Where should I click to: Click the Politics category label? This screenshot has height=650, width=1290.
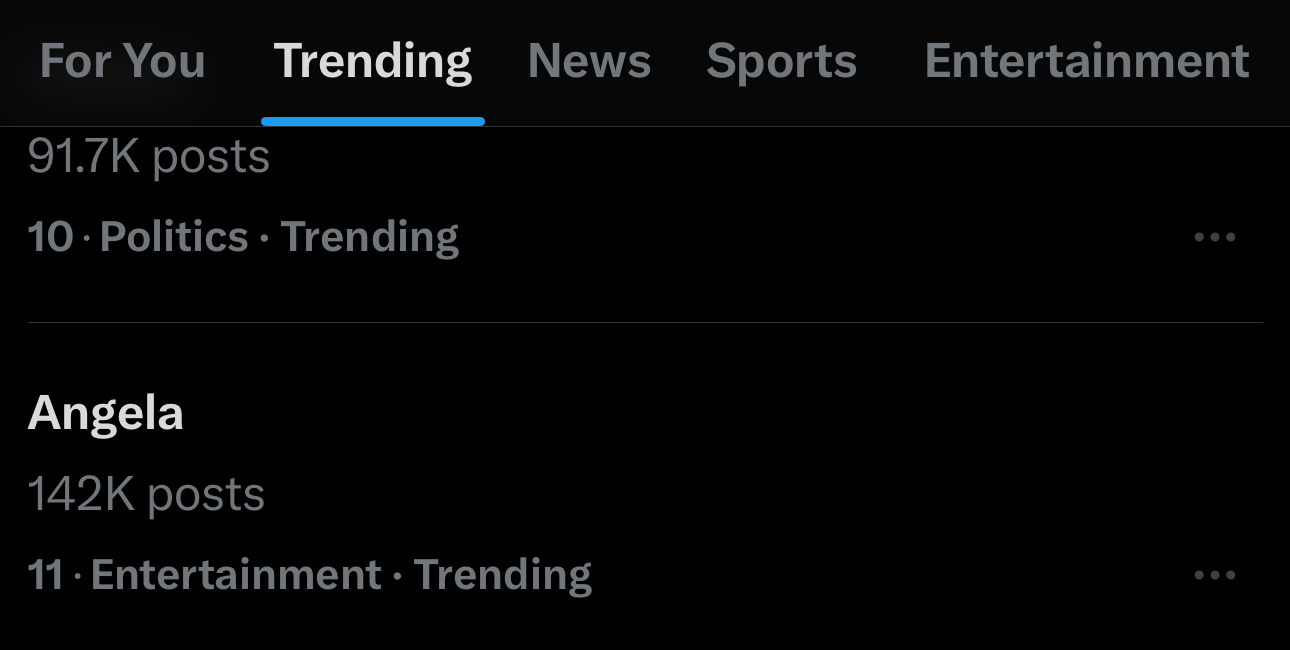[174, 238]
